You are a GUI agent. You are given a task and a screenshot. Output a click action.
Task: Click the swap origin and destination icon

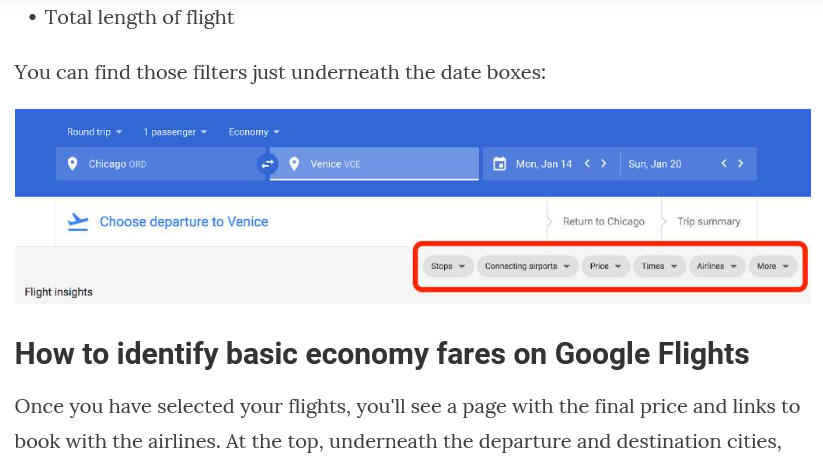coord(268,164)
